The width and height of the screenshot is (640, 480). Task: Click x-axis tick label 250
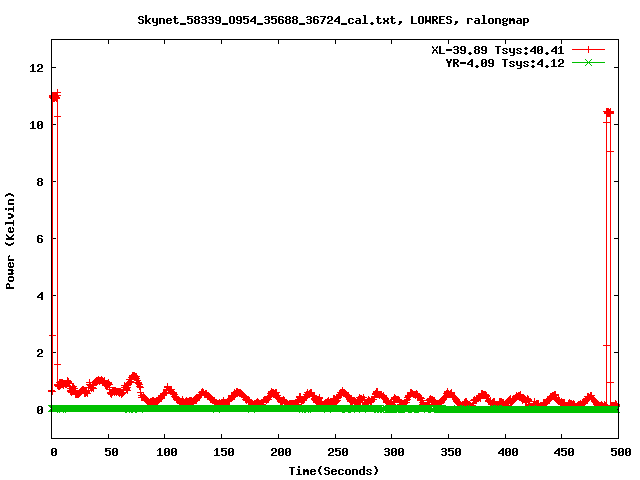[337, 452]
